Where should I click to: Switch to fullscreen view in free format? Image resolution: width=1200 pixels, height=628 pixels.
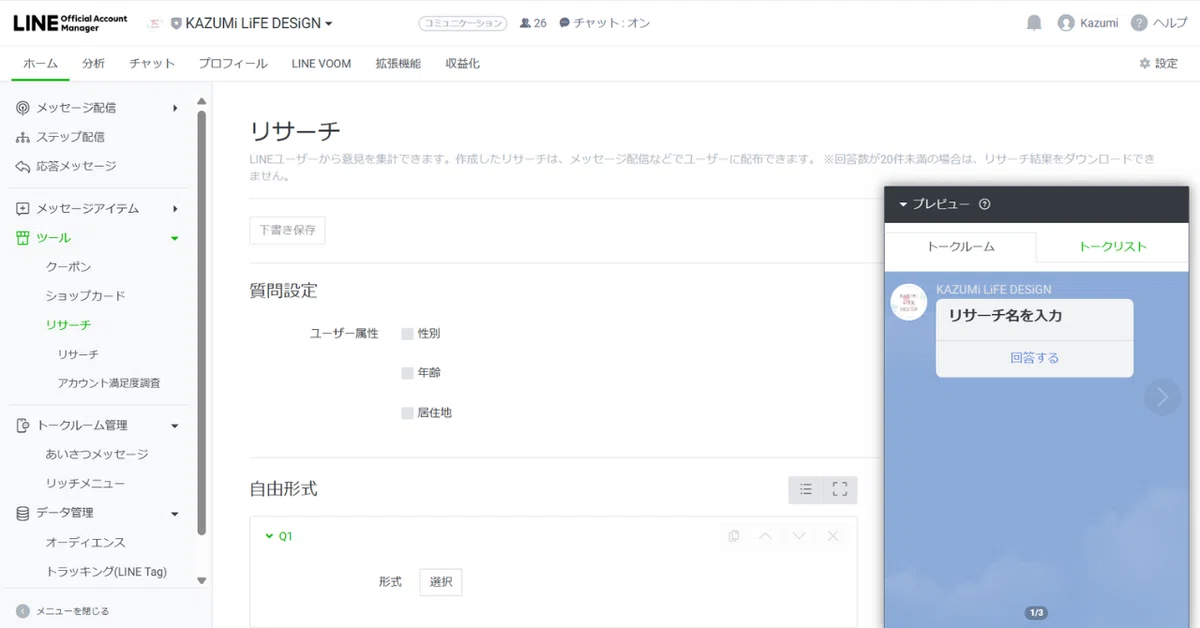(x=840, y=489)
